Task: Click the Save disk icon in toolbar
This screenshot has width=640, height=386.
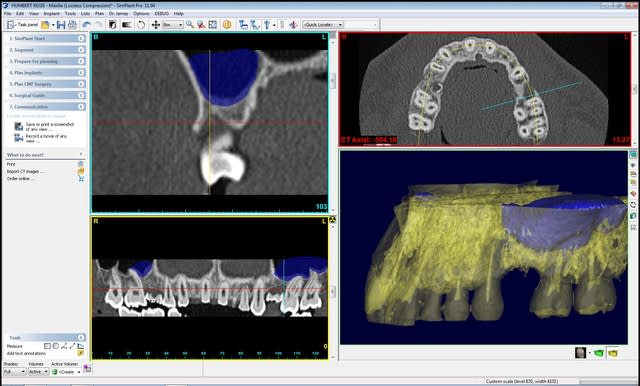Action: (x=61, y=25)
